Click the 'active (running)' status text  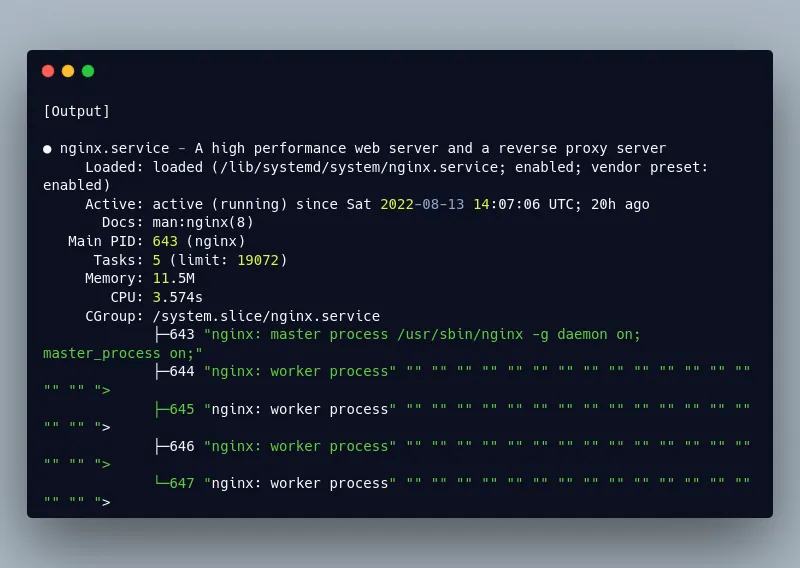pos(220,204)
